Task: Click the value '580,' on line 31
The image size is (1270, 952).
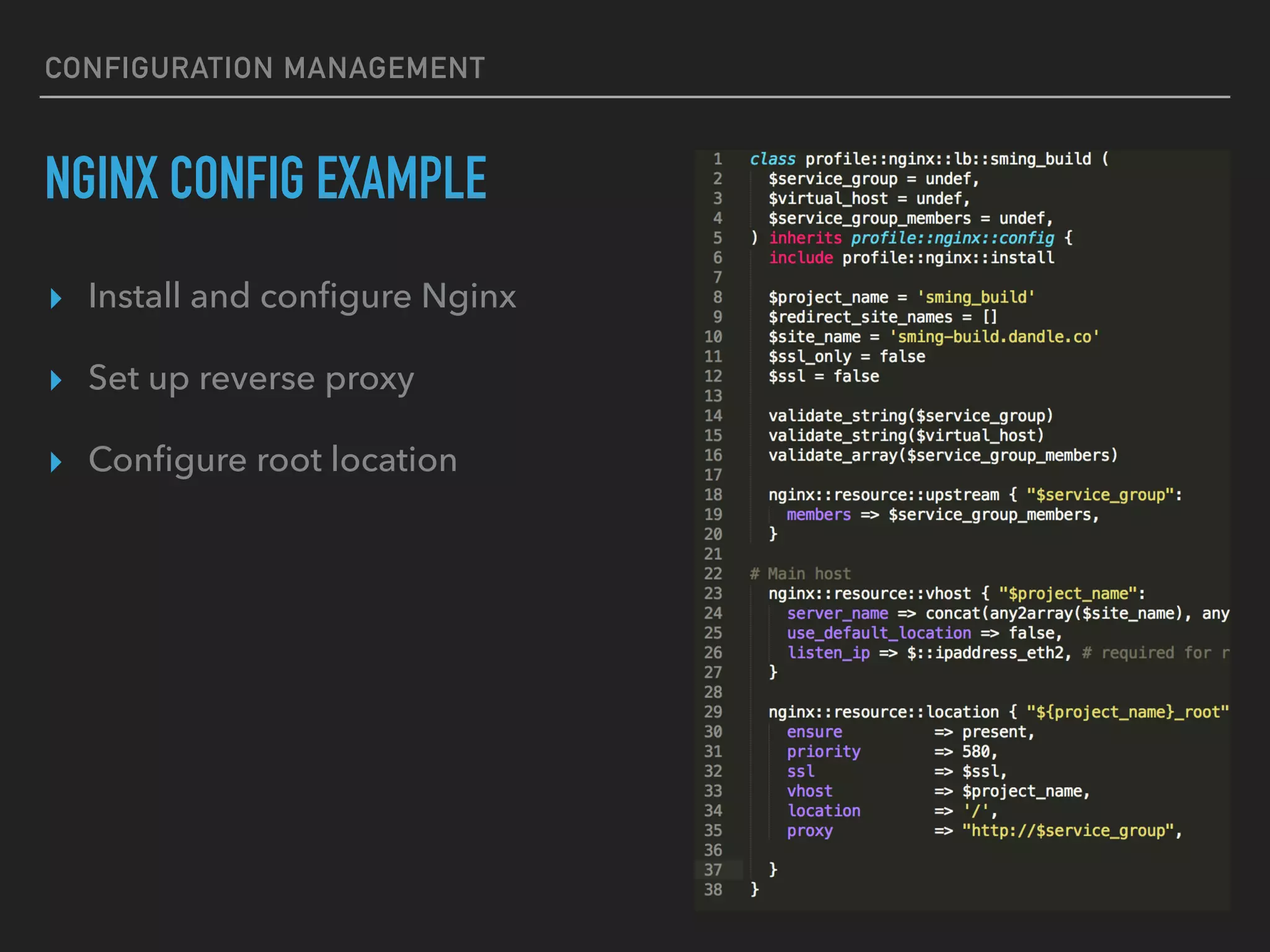Action: tap(979, 752)
